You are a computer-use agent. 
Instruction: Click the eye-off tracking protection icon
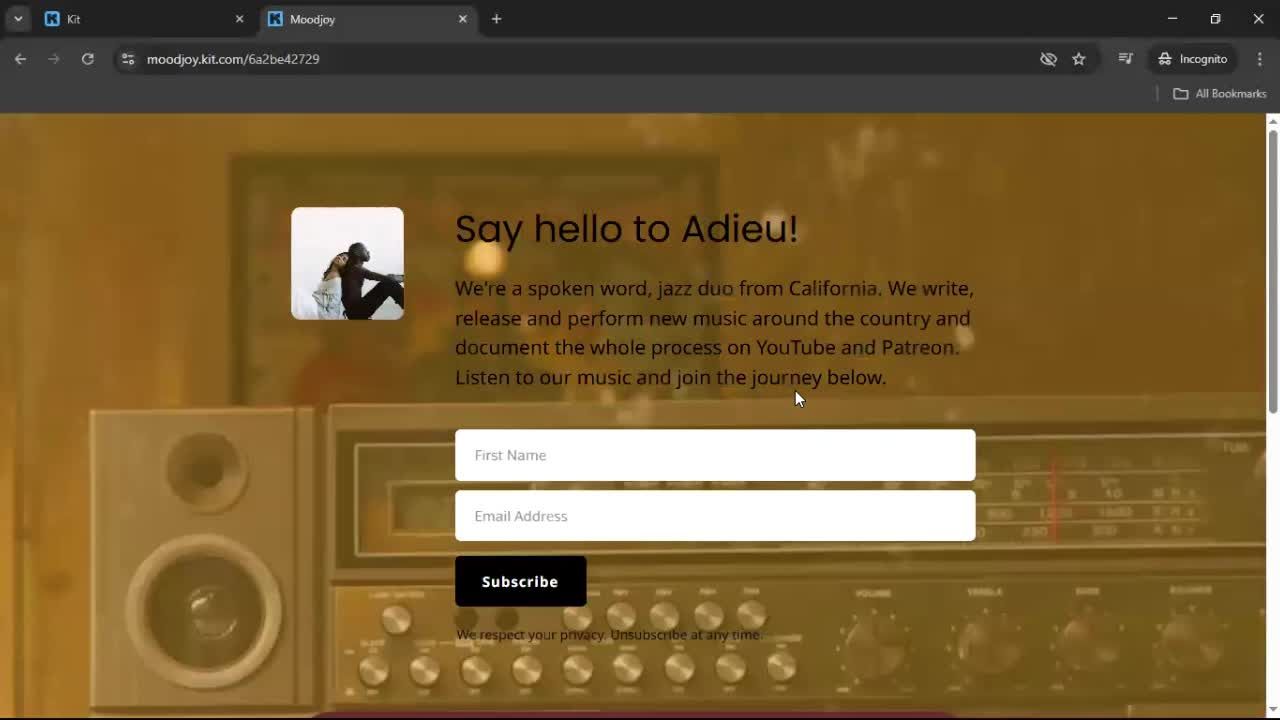[x=1048, y=59]
